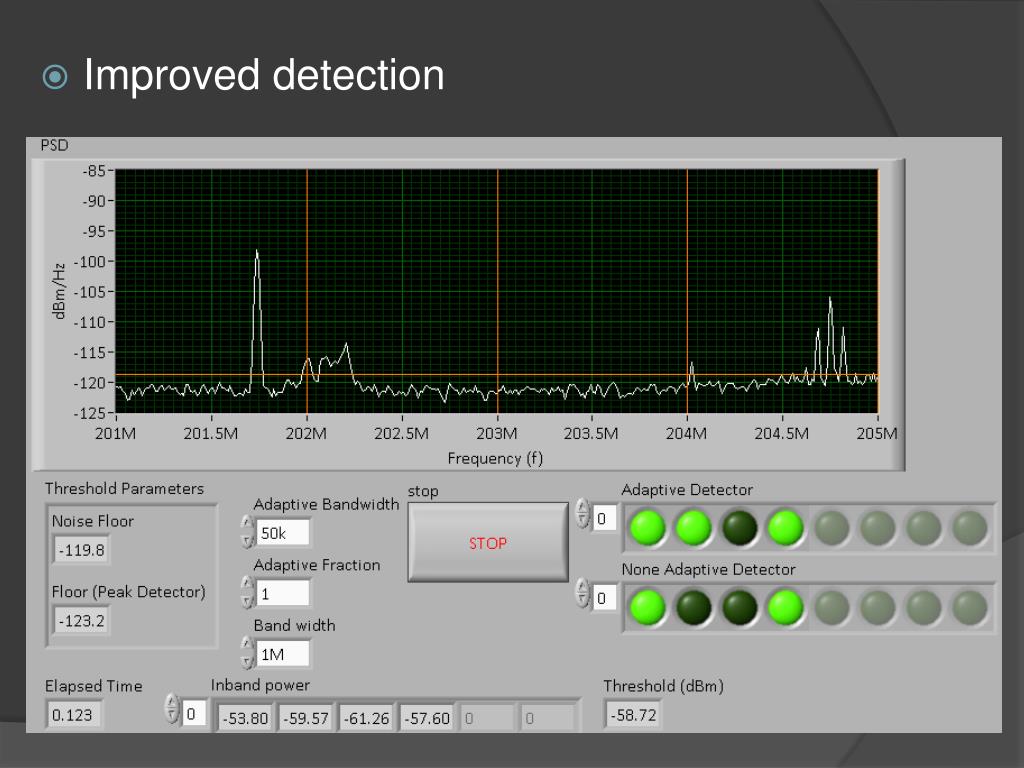Click third dark None Adaptive Detector LED

pos(739,607)
